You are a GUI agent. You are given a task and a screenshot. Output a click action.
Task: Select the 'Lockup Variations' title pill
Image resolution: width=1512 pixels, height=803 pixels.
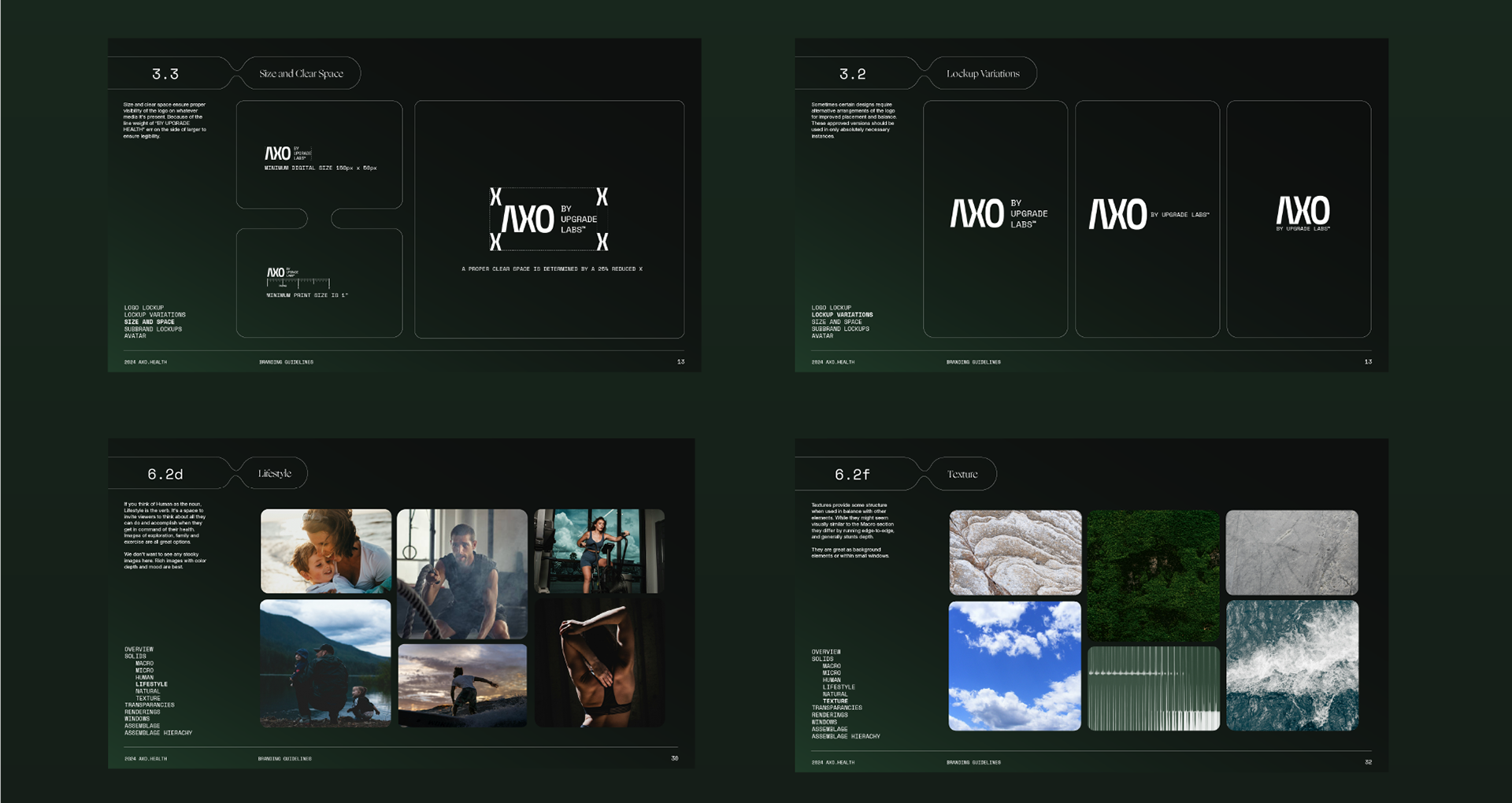pyautogui.click(x=983, y=73)
